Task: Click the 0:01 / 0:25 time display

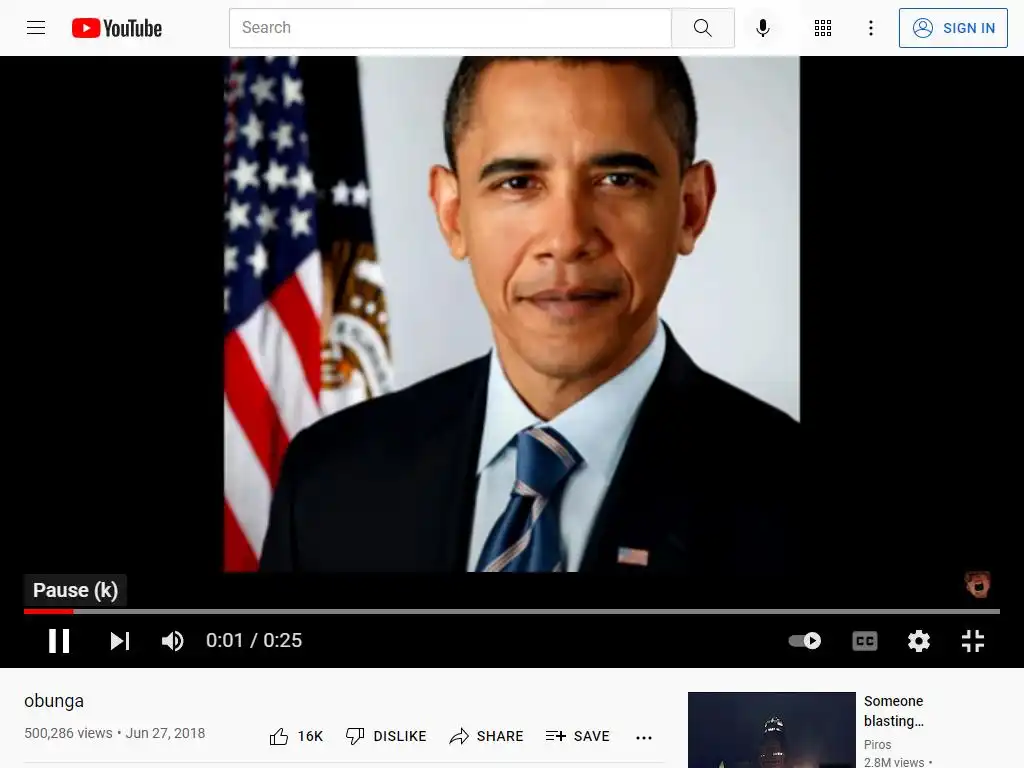Action: point(254,641)
